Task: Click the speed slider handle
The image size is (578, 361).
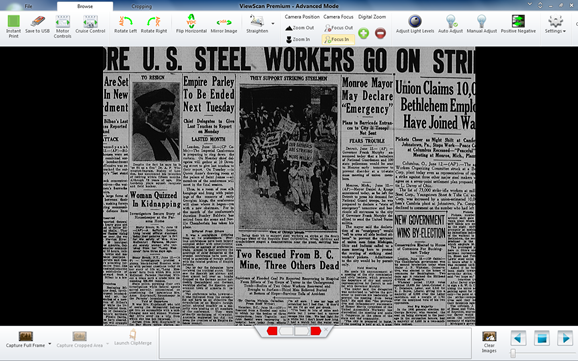Action: pos(513,353)
